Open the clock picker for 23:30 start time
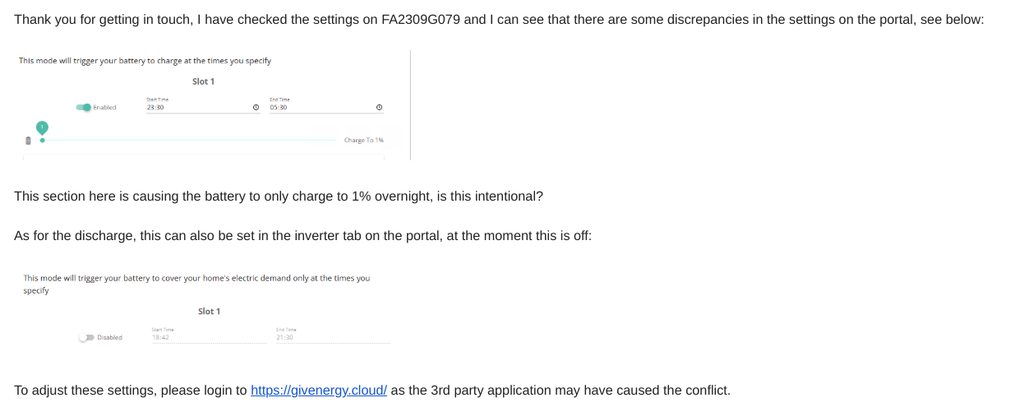The image size is (1024, 407). [256, 107]
